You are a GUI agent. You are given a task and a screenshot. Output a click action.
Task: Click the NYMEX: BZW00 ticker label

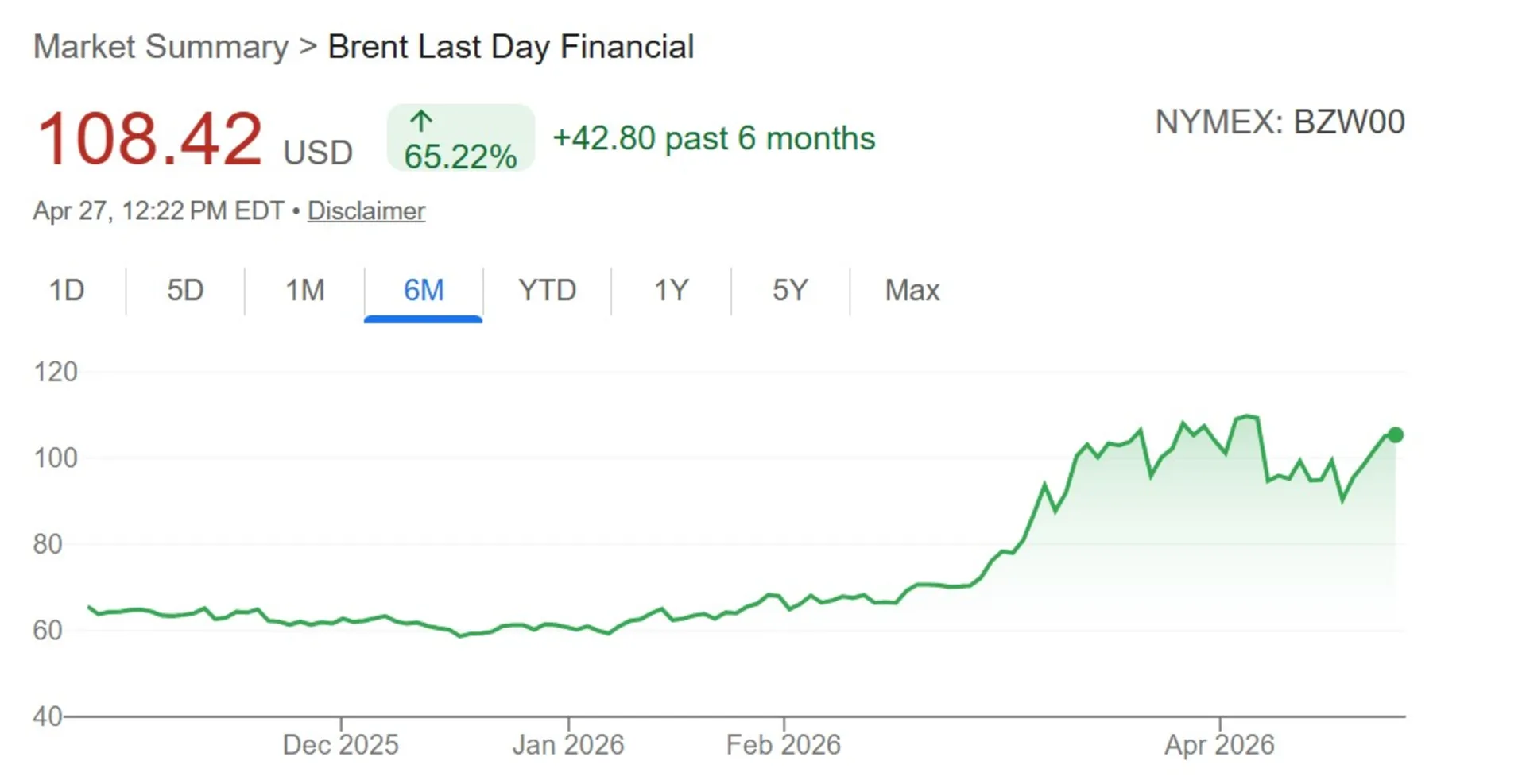click(x=1280, y=122)
